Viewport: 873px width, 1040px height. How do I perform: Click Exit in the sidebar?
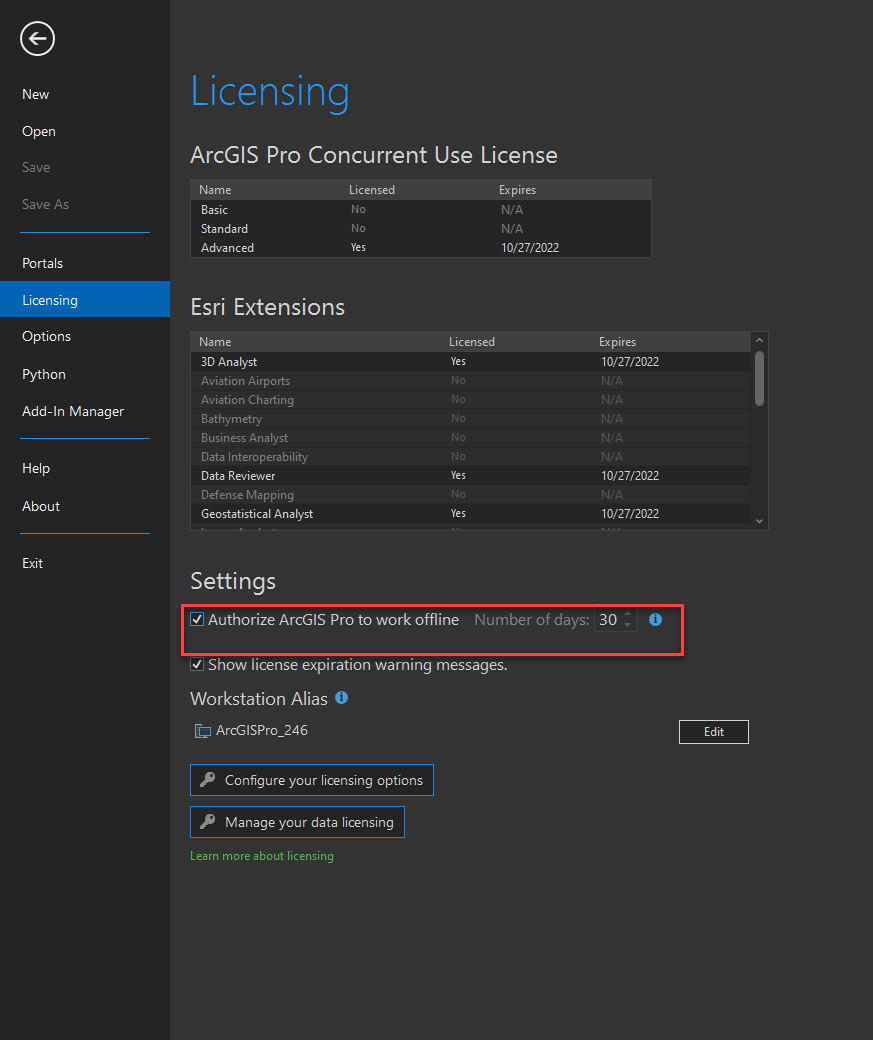click(x=33, y=563)
